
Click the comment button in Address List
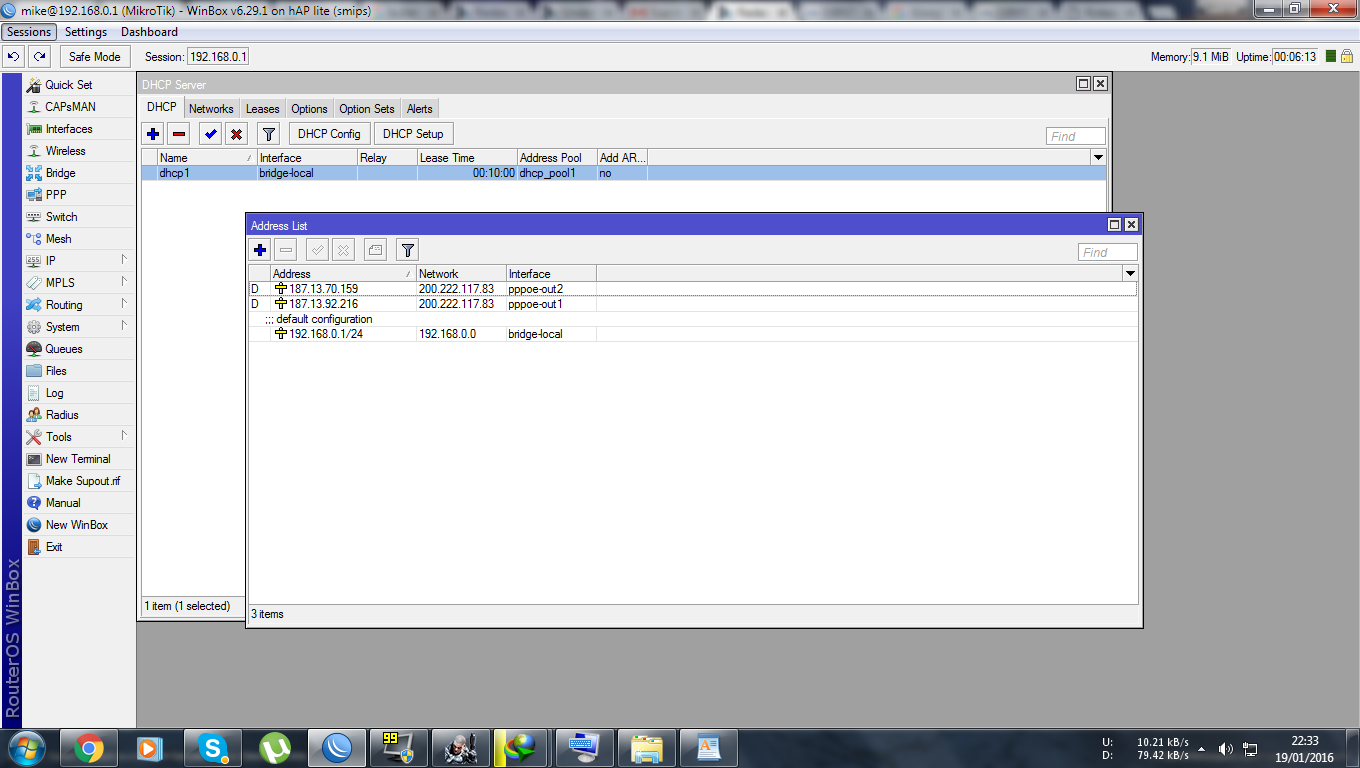click(375, 250)
